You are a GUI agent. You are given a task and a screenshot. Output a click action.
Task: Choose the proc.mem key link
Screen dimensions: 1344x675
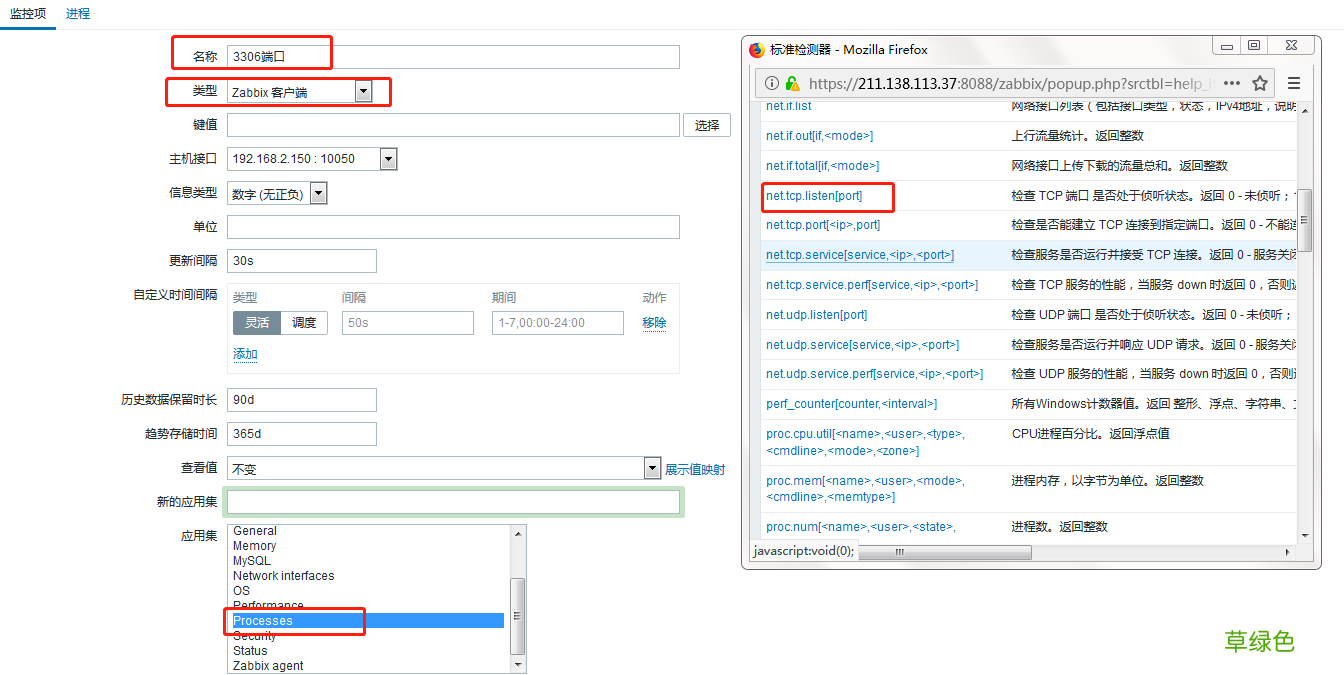[865, 488]
